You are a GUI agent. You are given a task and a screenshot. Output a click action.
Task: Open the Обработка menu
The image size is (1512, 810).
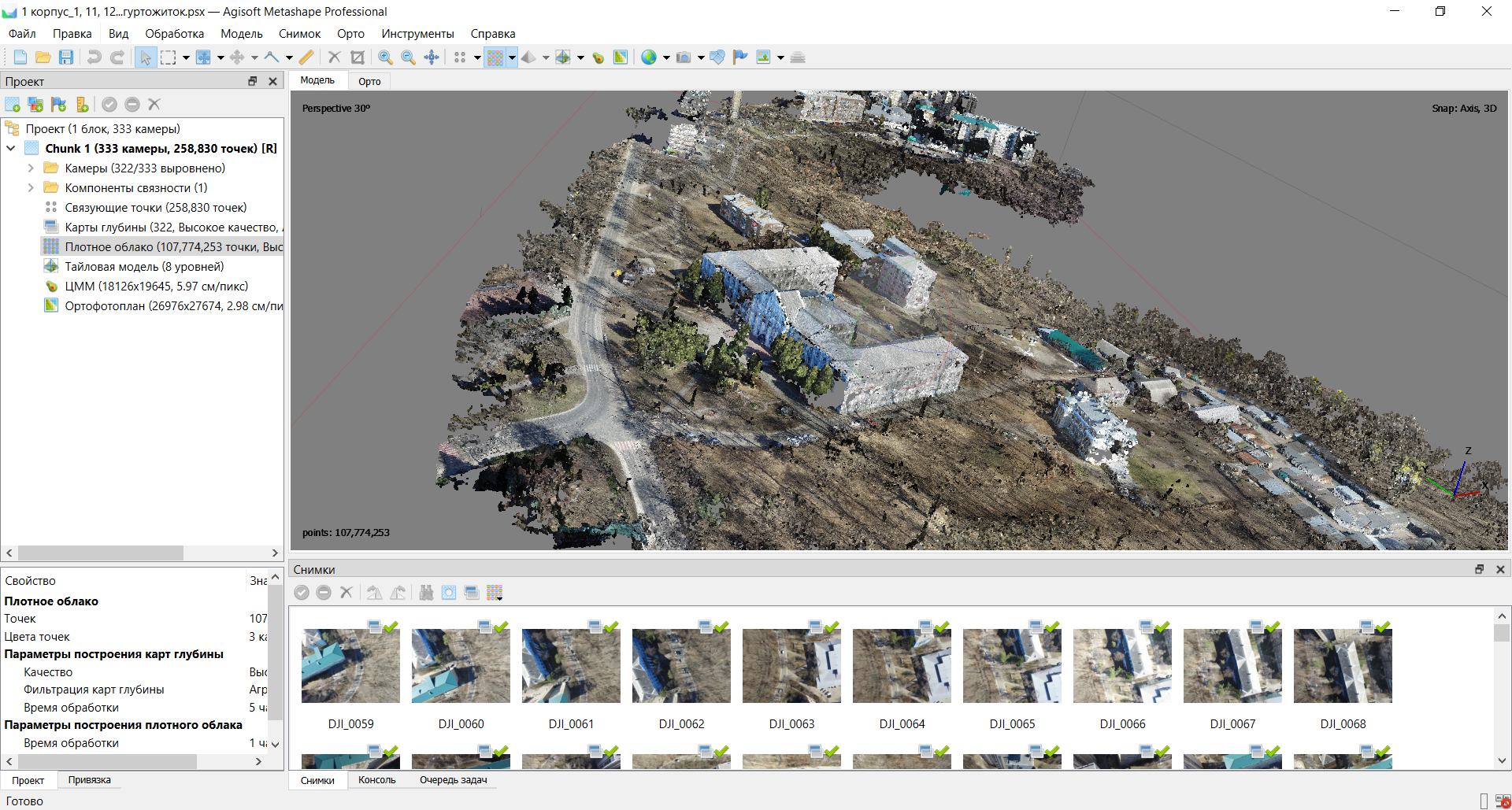coord(174,34)
